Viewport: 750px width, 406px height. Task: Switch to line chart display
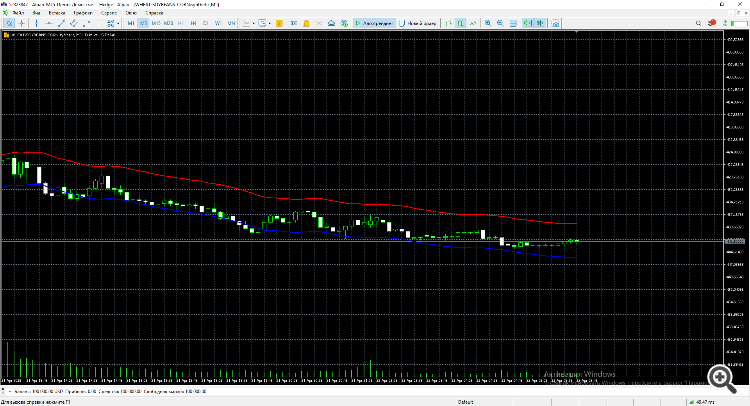click(473, 23)
